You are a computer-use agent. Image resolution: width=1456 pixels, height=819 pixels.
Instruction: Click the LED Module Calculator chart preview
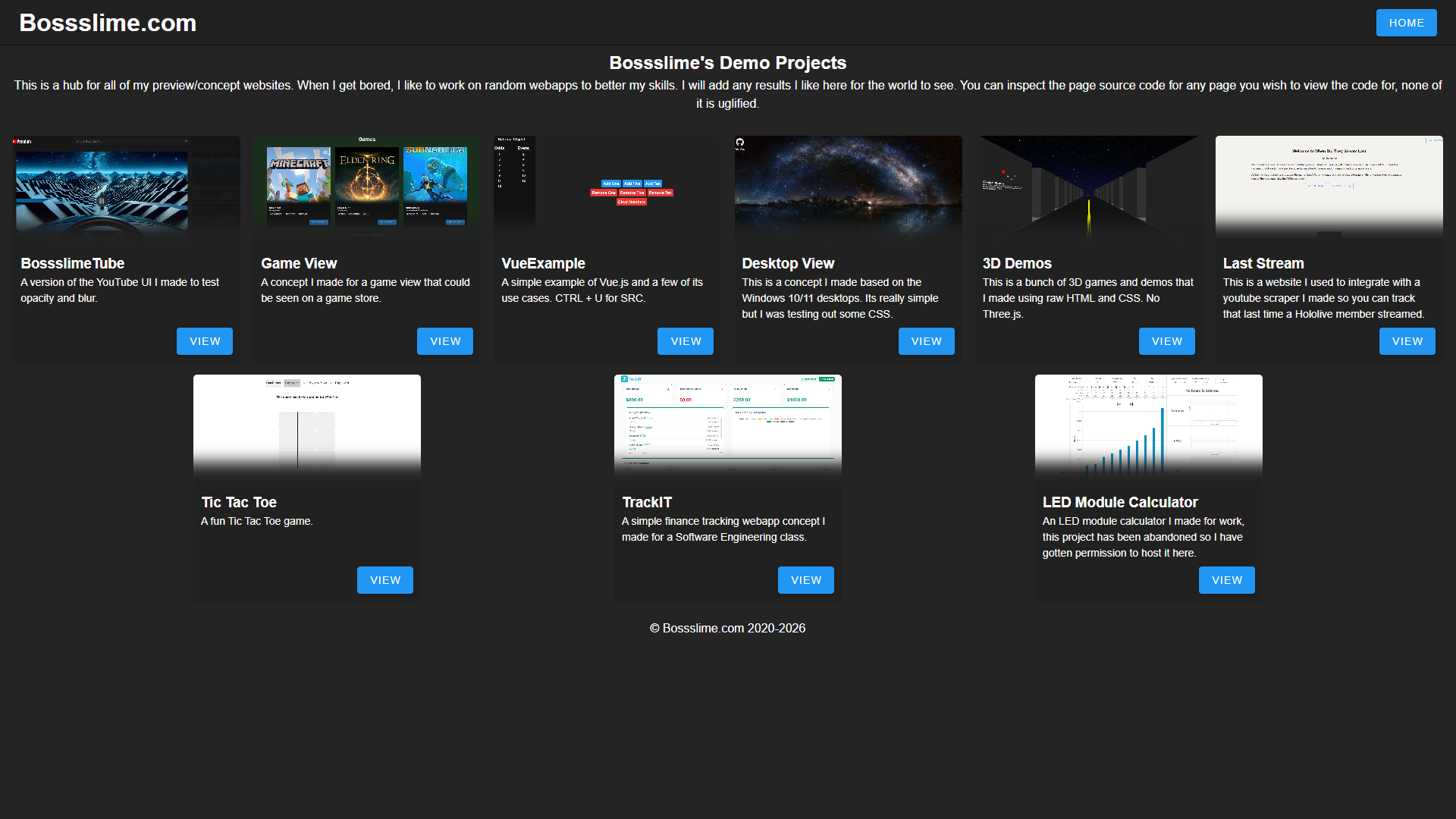(1148, 425)
